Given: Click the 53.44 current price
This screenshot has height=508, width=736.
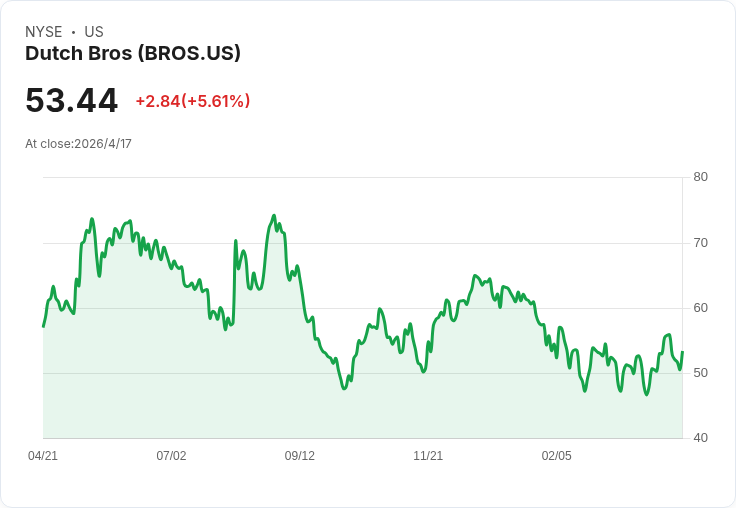Looking at the screenshot, I should 71,100.
